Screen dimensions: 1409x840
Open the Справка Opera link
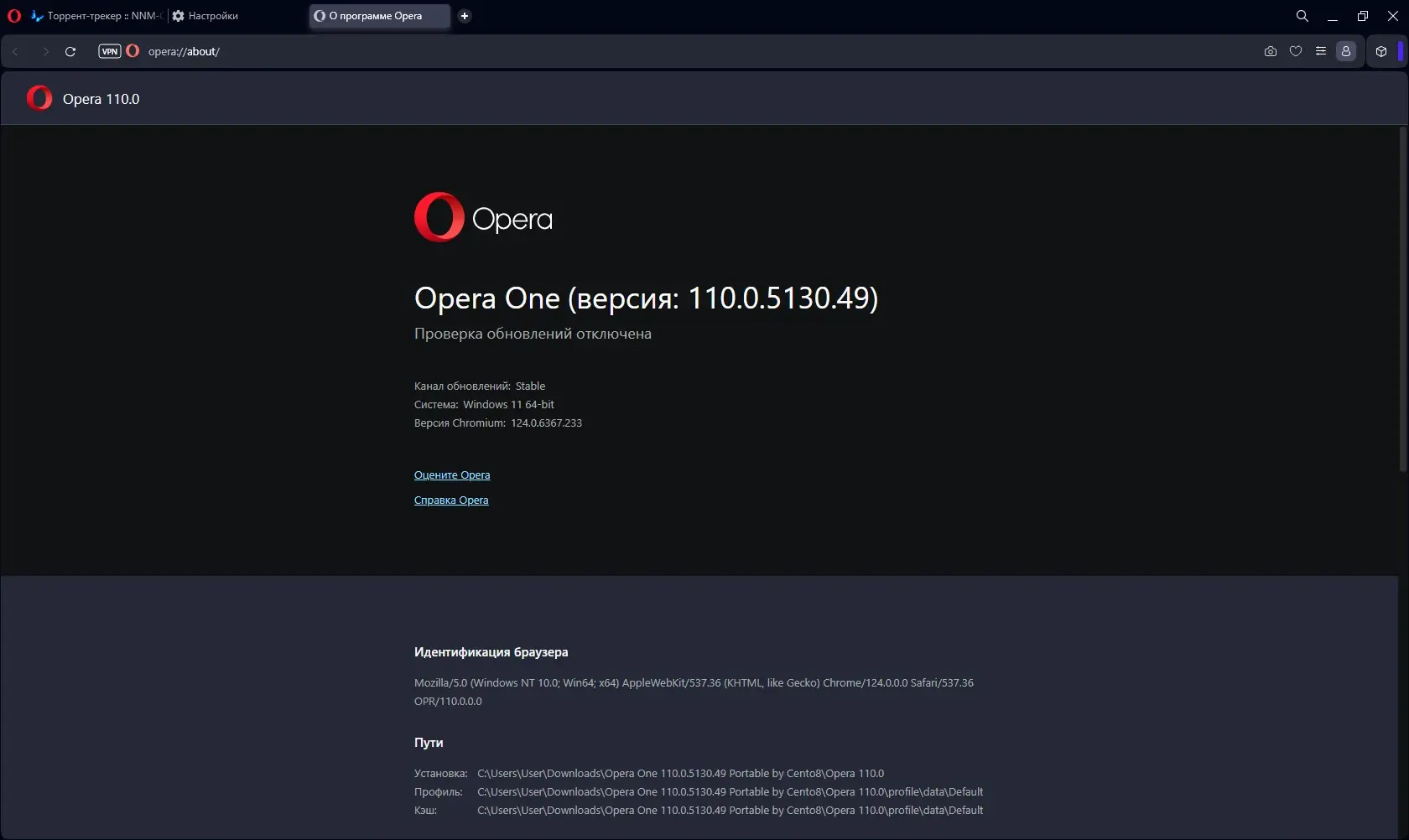point(451,500)
